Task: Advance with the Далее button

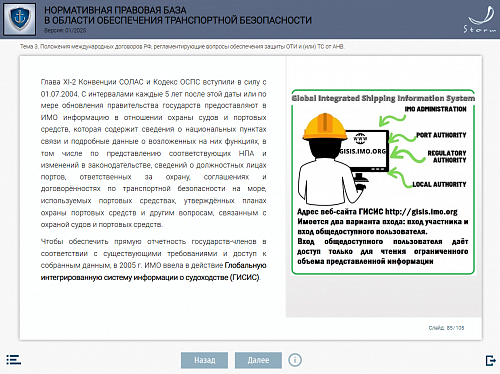Action: click(258, 360)
